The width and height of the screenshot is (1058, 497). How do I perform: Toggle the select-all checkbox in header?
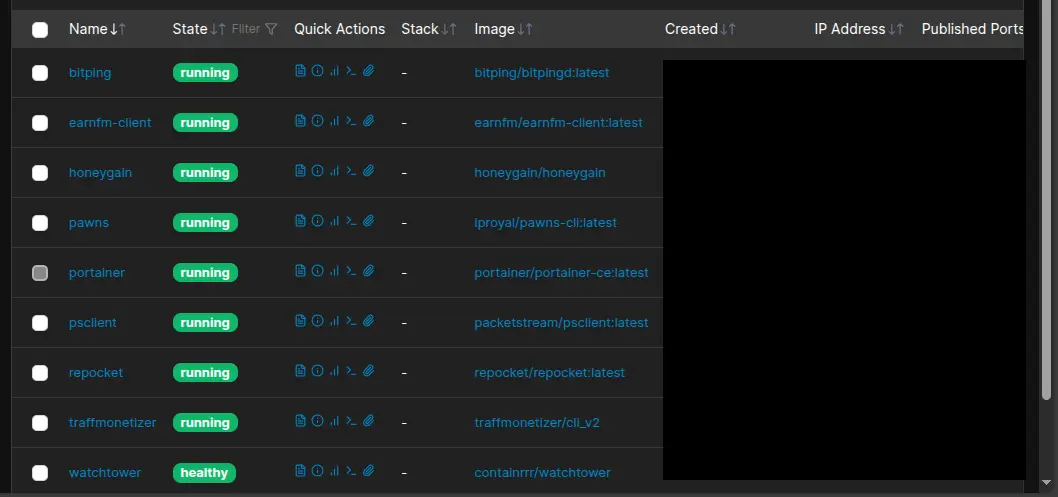pyautogui.click(x=40, y=30)
